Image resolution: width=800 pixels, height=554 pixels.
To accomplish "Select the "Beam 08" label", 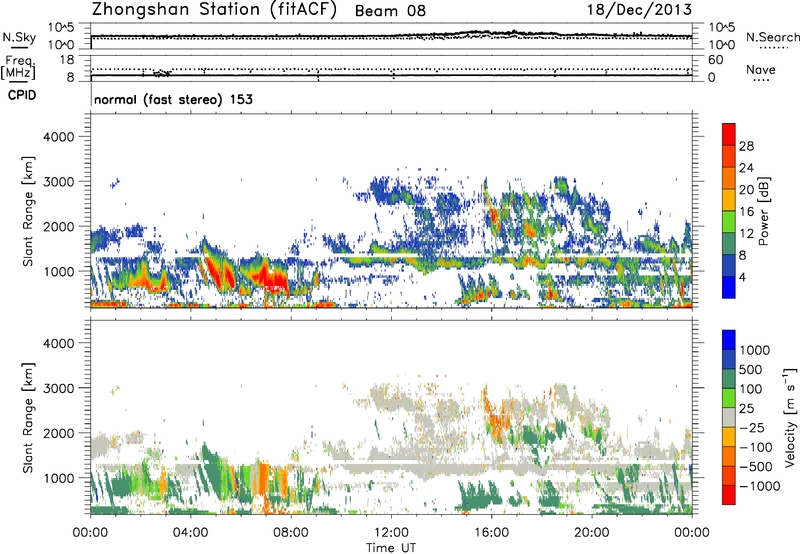I will (390, 11).
